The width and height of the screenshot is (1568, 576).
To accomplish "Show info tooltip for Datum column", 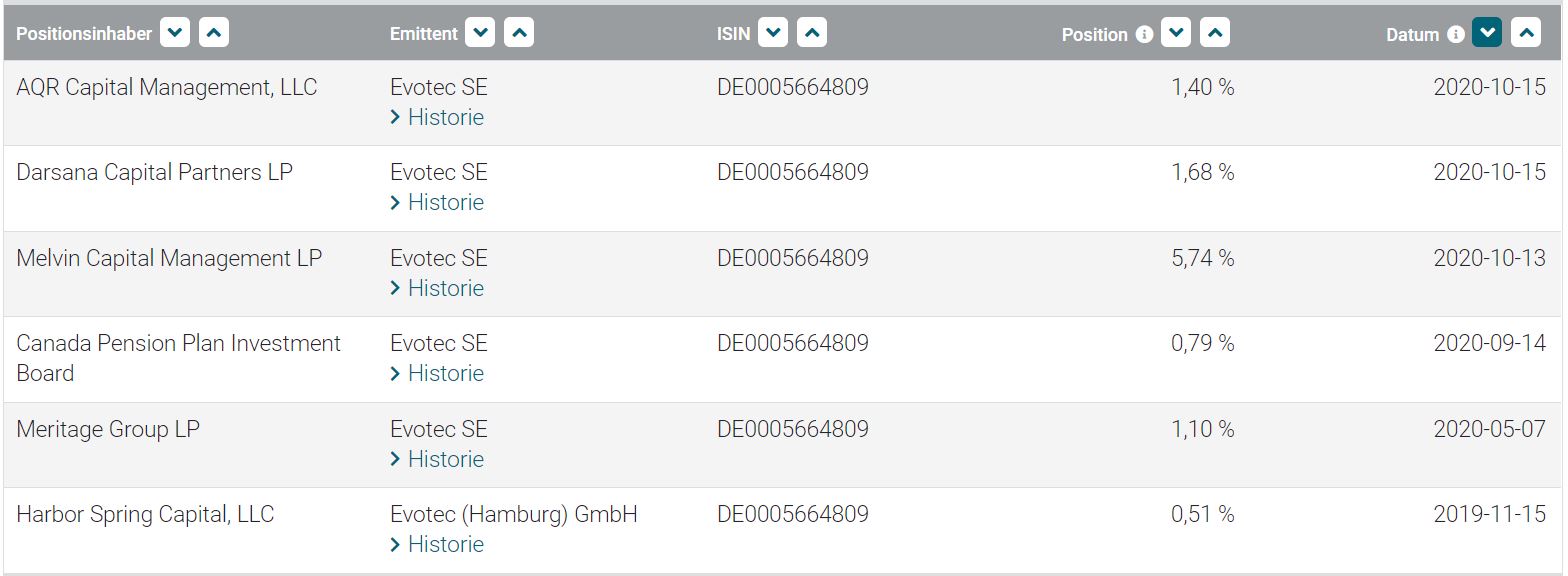I will pos(1456,34).
